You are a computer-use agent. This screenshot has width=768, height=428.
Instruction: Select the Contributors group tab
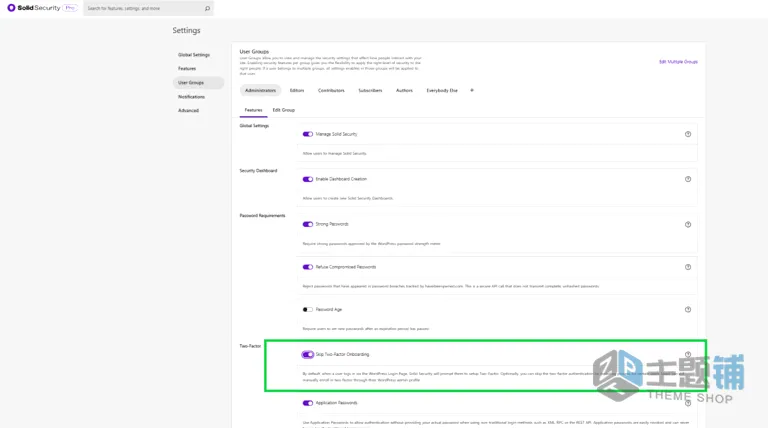tap(331, 91)
